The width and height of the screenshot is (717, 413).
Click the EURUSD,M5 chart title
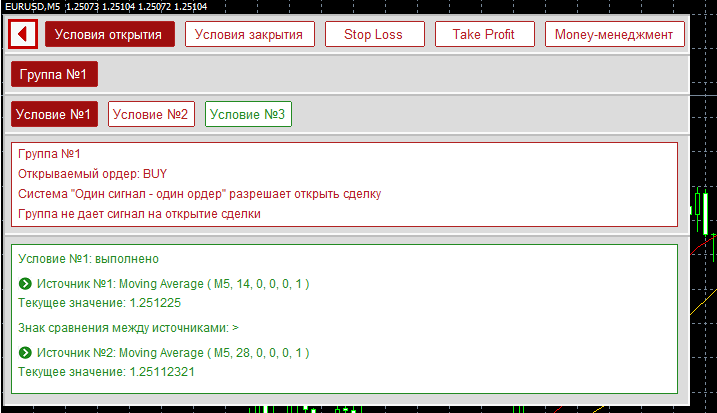click(x=31, y=7)
